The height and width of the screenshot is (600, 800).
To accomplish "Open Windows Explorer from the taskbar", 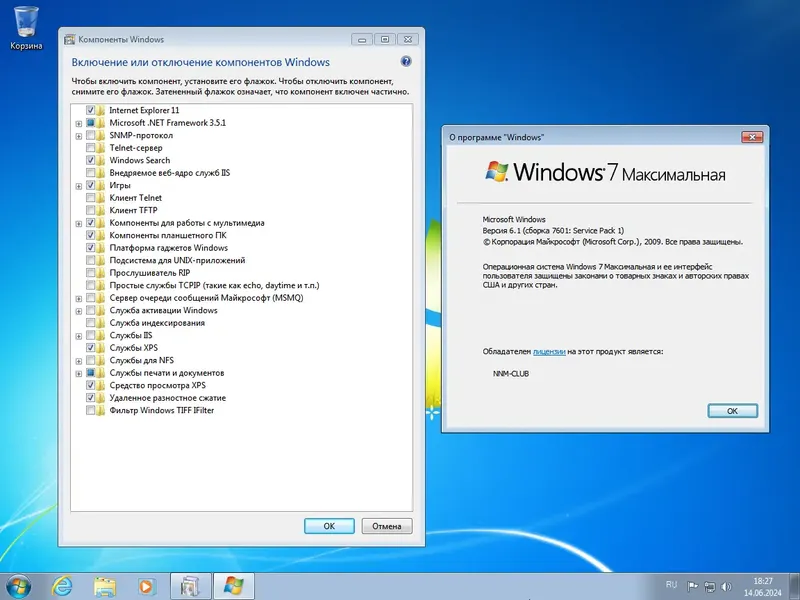I will tap(105, 585).
